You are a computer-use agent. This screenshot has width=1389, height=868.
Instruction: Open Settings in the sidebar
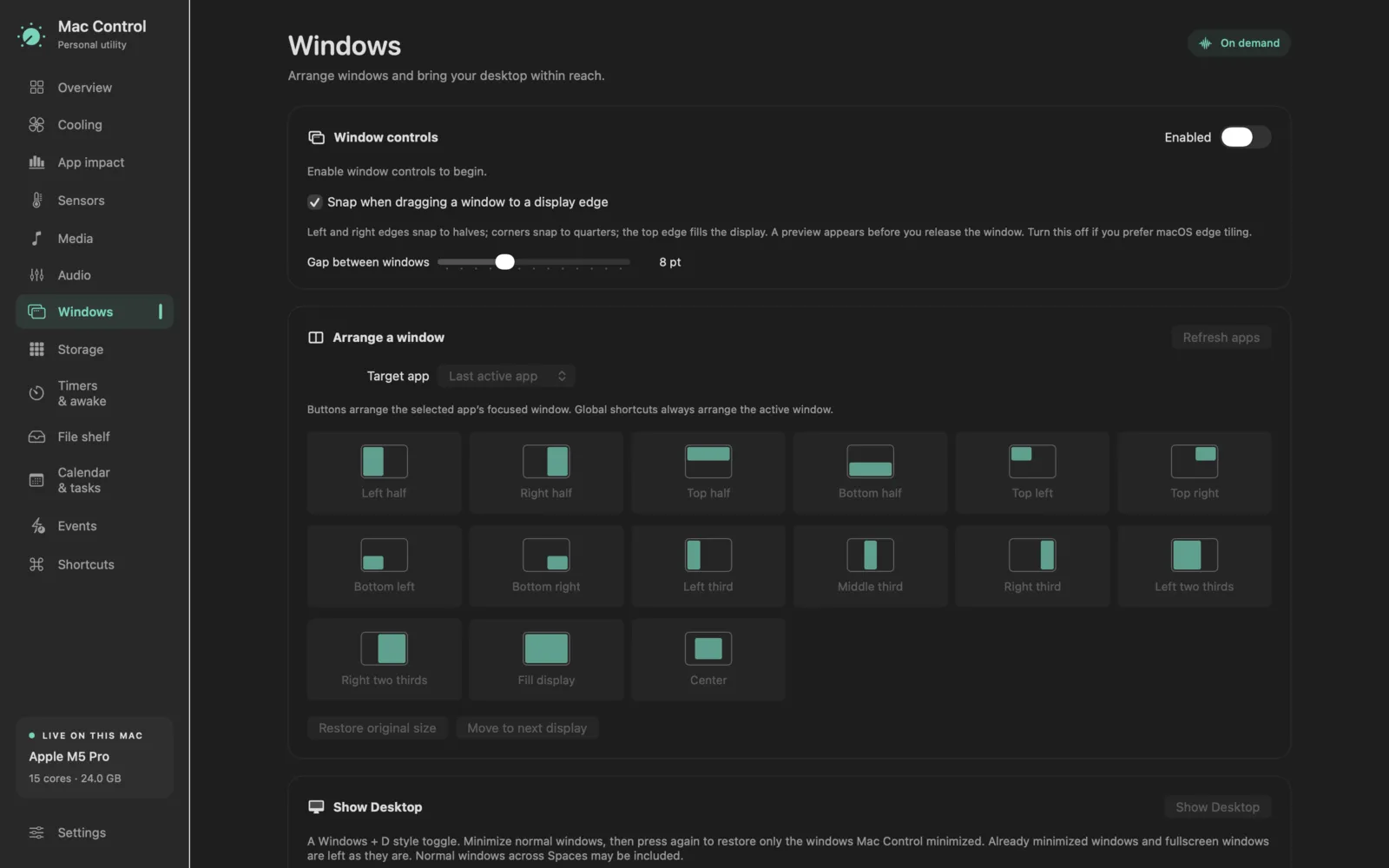point(95,832)
